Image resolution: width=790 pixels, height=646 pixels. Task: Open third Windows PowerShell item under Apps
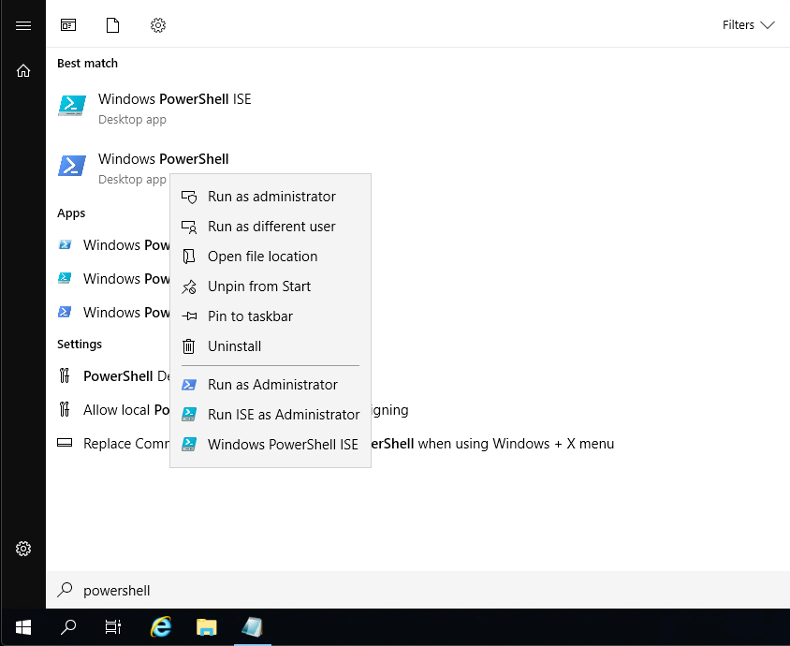coord(114,312)
